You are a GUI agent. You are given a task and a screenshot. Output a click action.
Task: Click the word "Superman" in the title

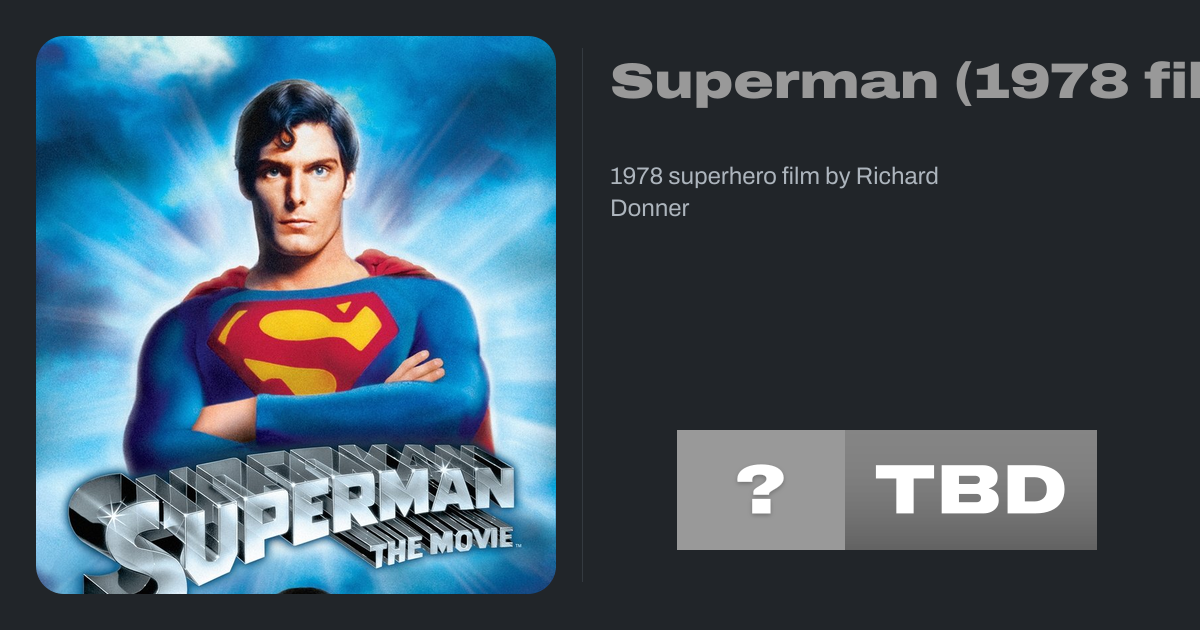click(x=774, y=81)
